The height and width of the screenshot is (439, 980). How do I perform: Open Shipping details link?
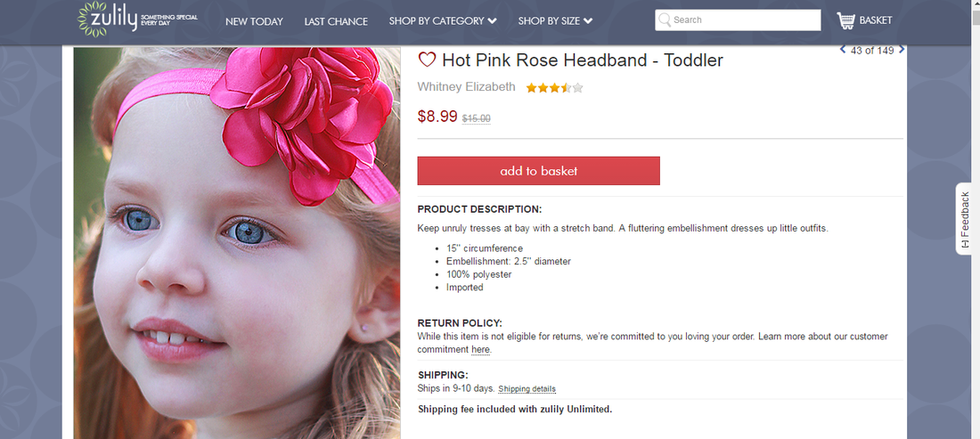(527, 389)
